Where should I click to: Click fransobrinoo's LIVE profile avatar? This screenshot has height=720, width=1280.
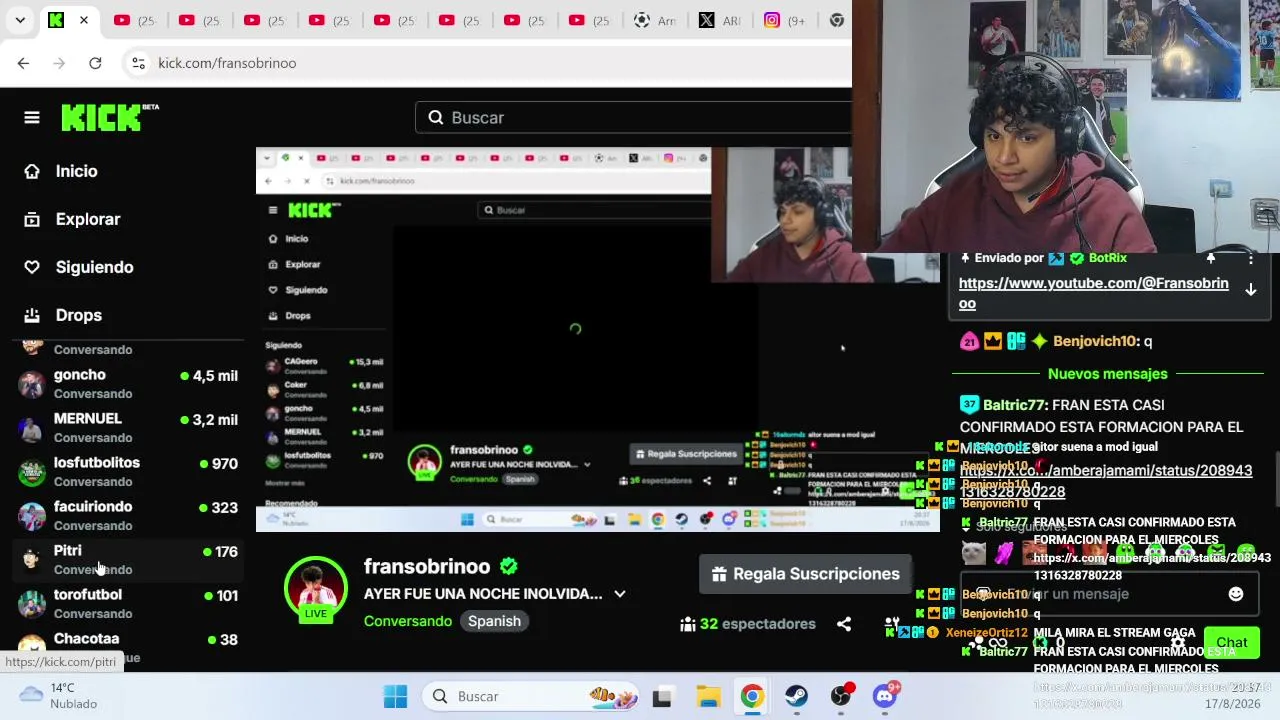click(316, 589)
